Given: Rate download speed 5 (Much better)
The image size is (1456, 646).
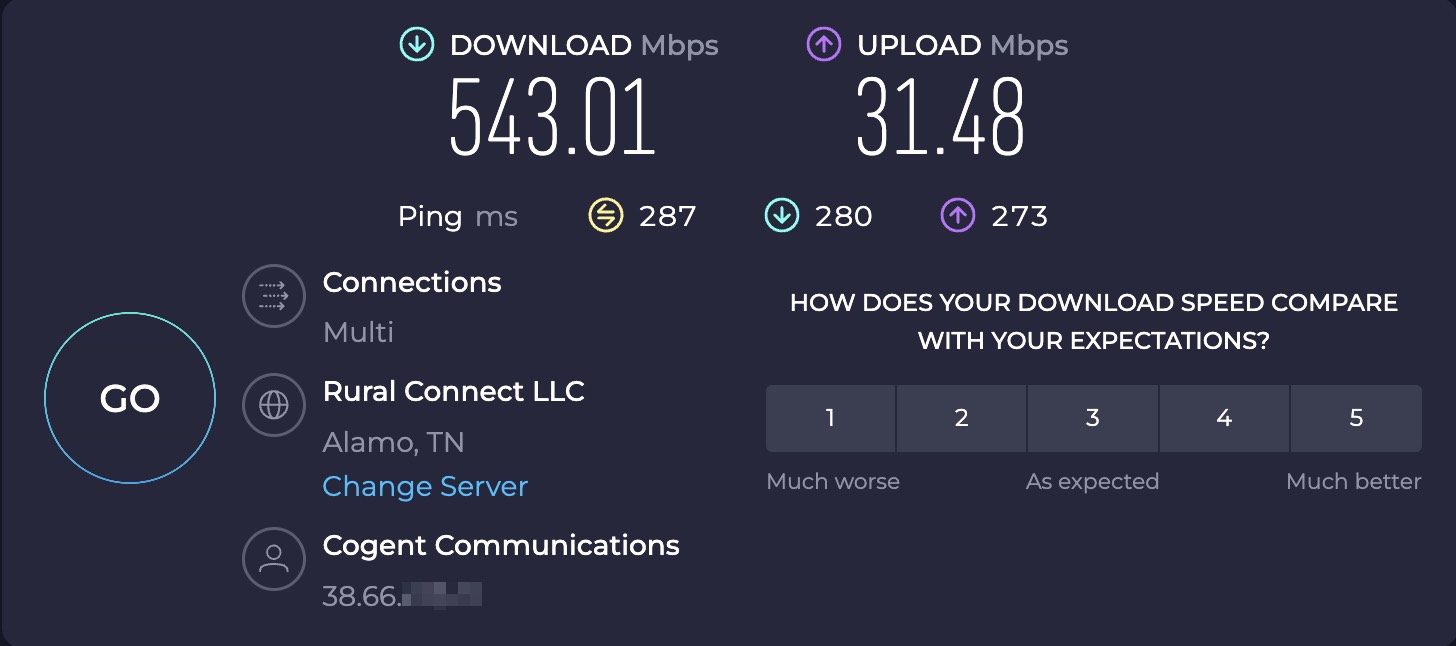Looking at the screenshot, I should point(1356,418).
